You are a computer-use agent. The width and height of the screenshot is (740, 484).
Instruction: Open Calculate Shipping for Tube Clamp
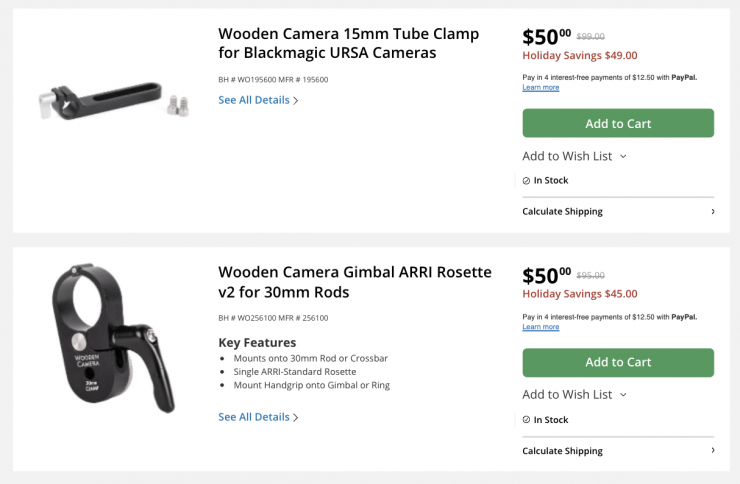[563, 212]
